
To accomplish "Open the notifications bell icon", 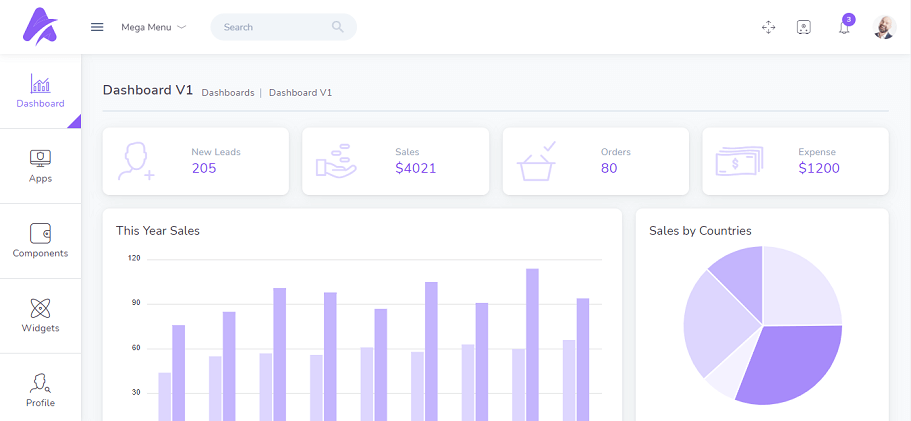I will coord(844,28).
